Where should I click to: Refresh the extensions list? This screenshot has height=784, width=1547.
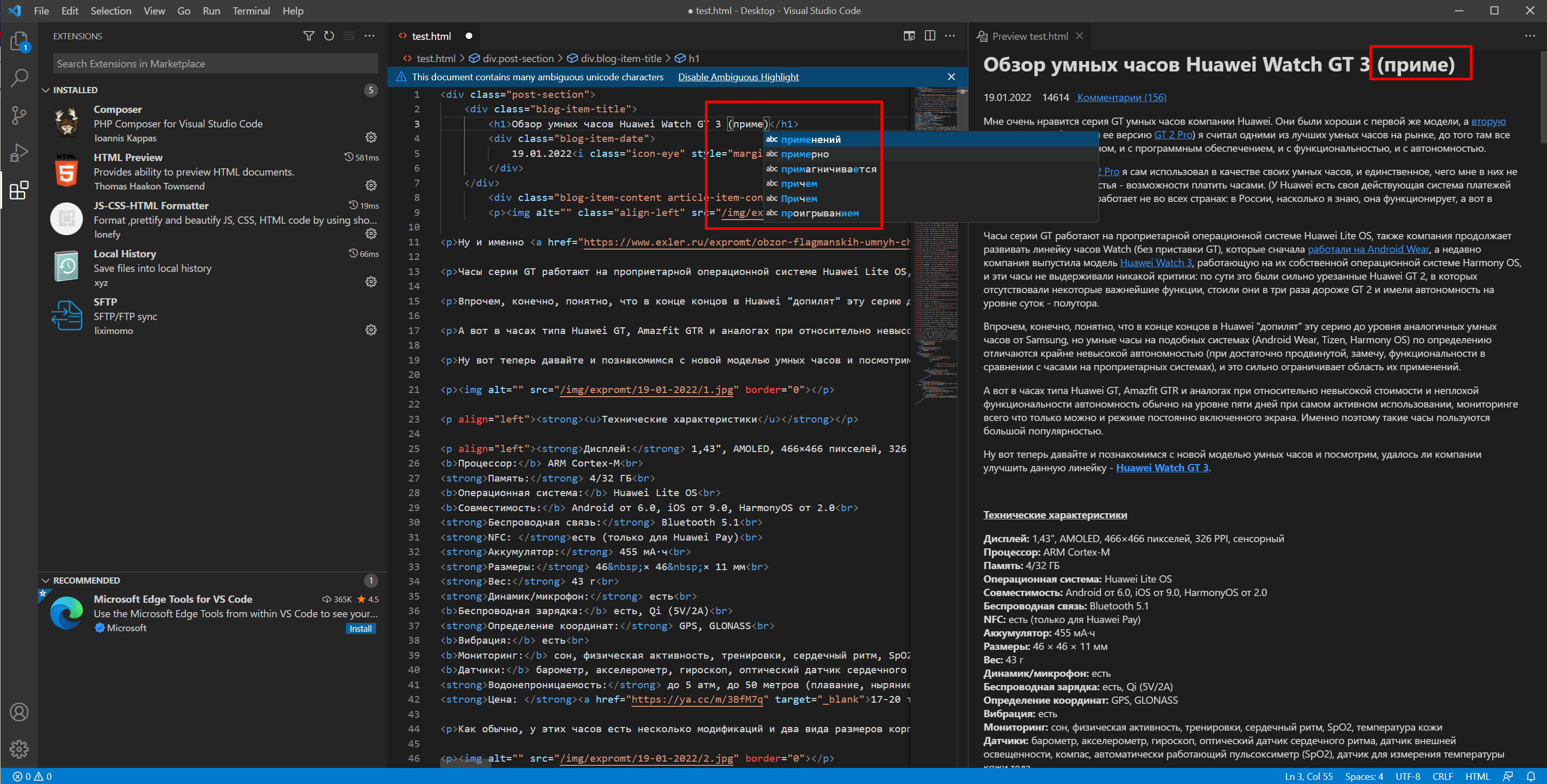pyautogui.click(x=328, y=36)
